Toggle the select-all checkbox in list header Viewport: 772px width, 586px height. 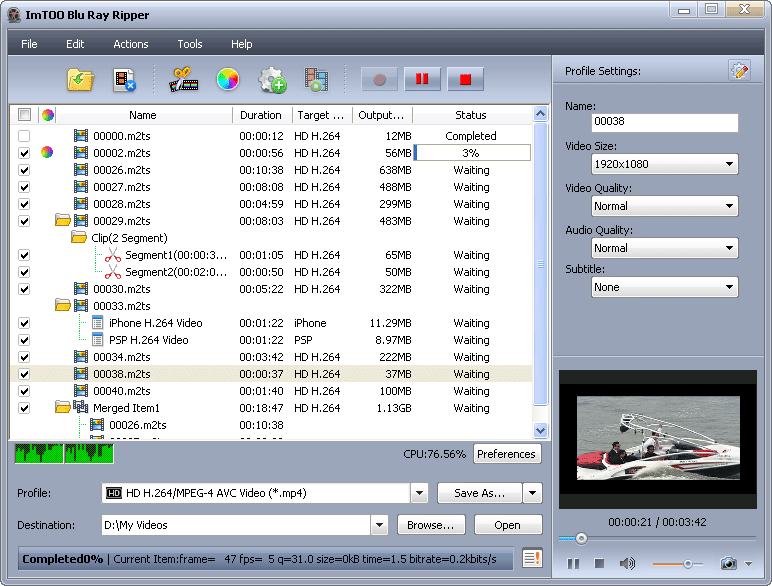tap(24, 115)
